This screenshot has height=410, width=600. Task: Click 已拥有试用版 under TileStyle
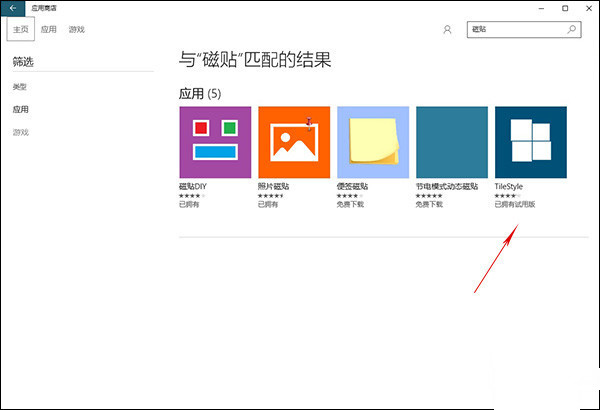pos(515,204)
